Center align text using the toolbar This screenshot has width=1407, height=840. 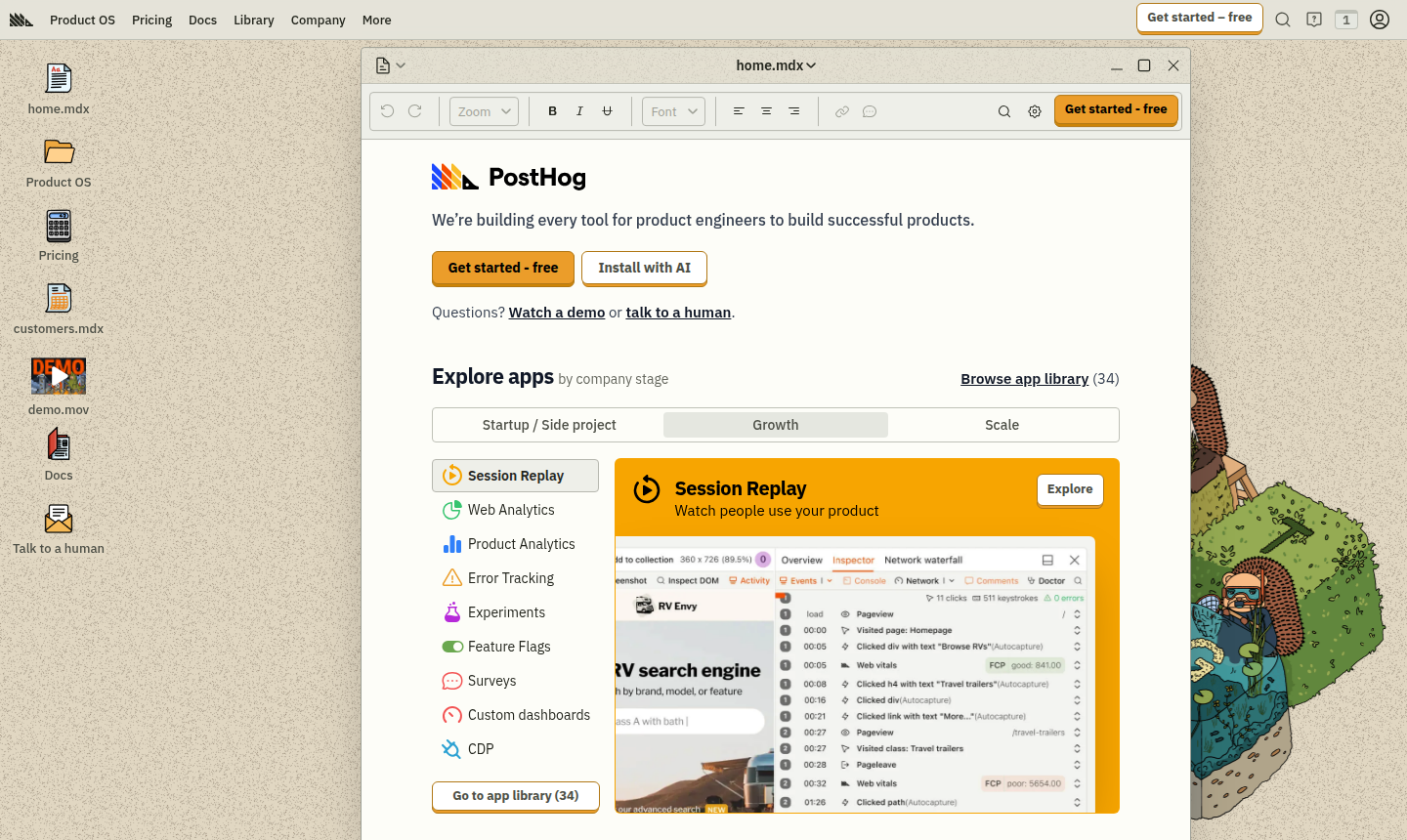[x=766, y=111]
